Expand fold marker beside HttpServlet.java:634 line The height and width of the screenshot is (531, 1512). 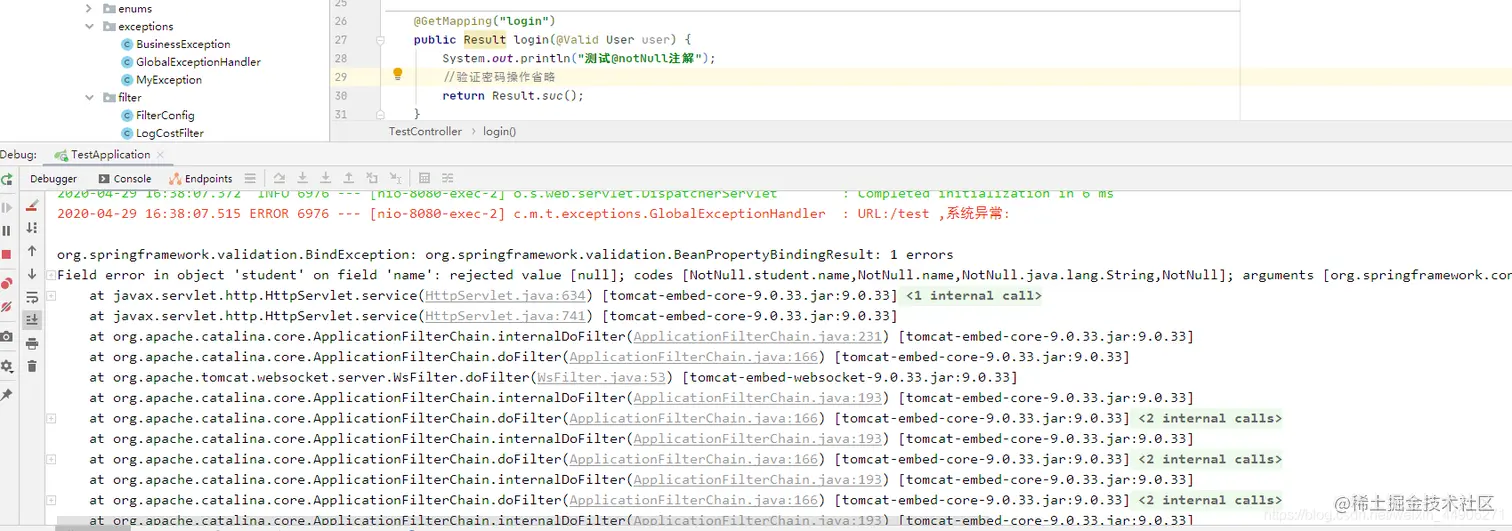51,296
